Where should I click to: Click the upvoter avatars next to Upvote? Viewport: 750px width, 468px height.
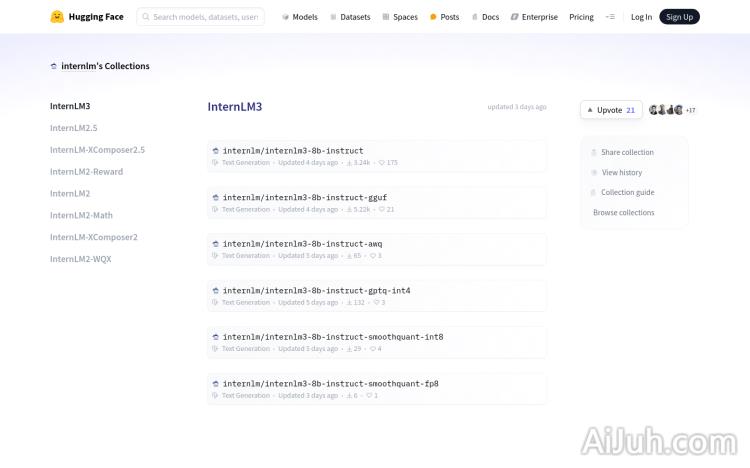coord(666,110)
